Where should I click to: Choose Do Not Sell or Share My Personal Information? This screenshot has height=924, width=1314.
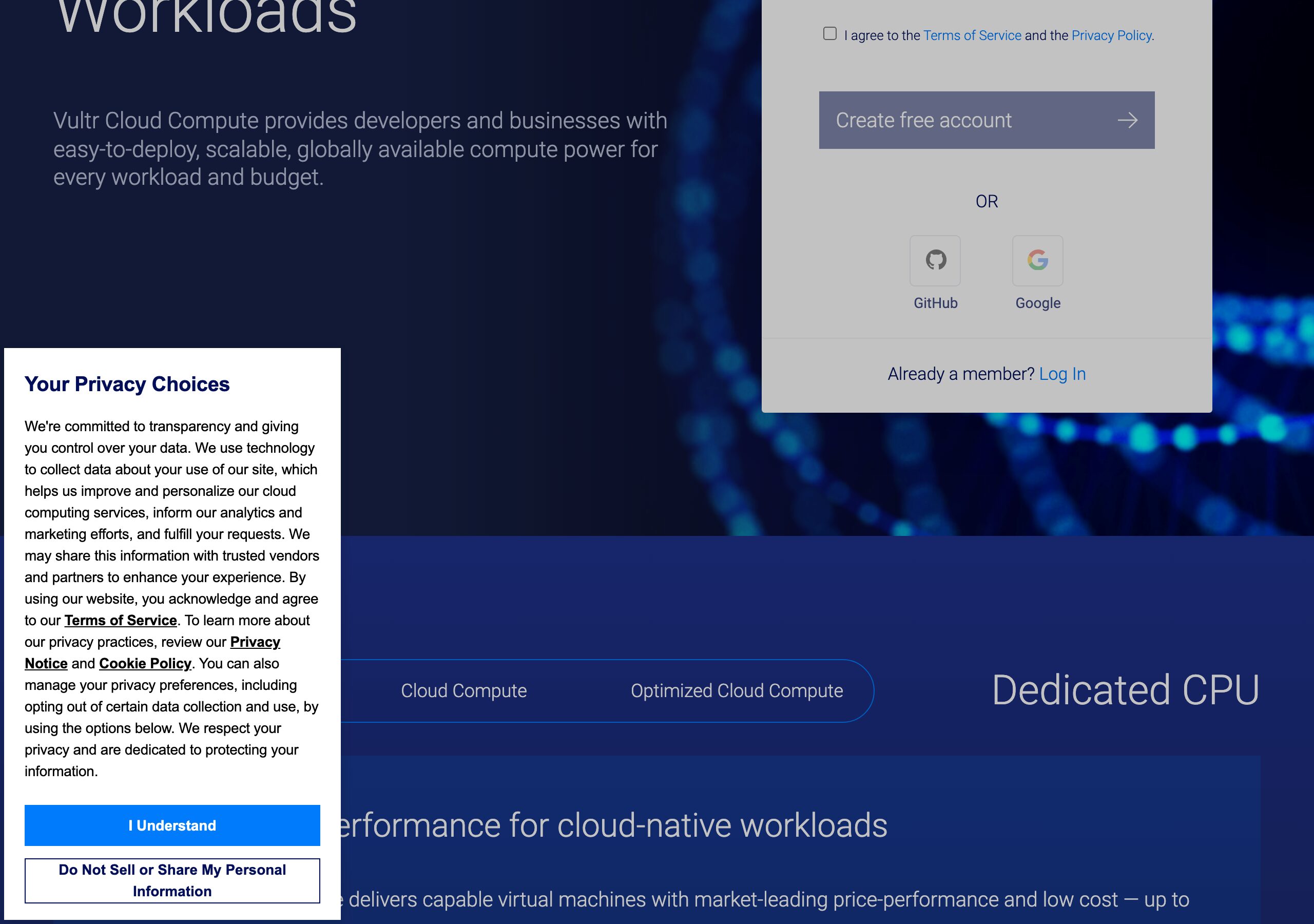tap(172, 880)
